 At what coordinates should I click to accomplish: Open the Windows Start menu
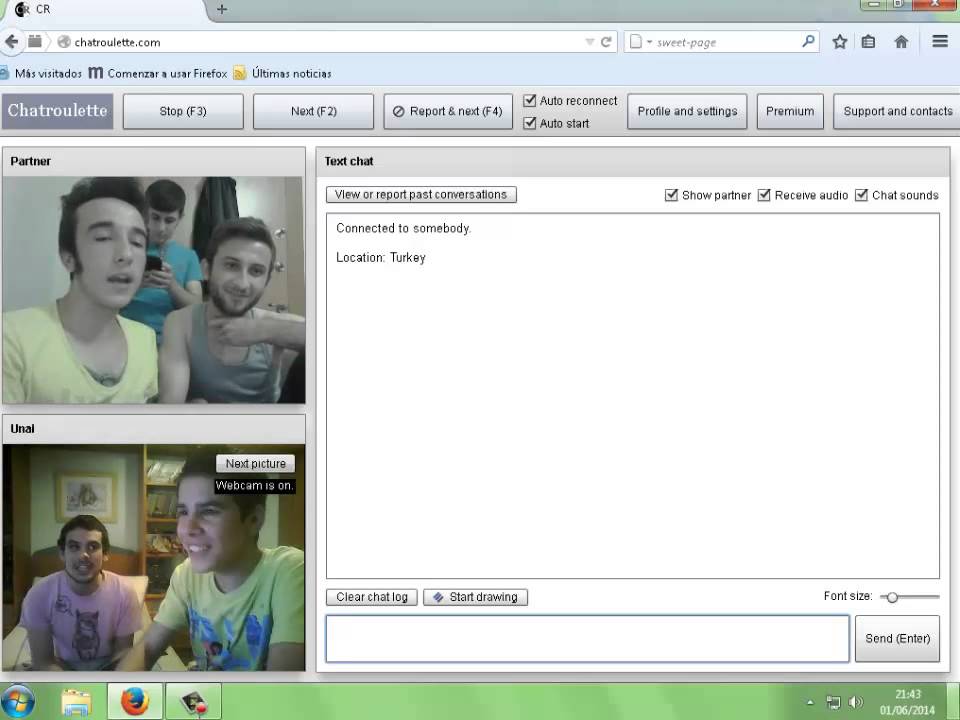click(x=17, y=702)
